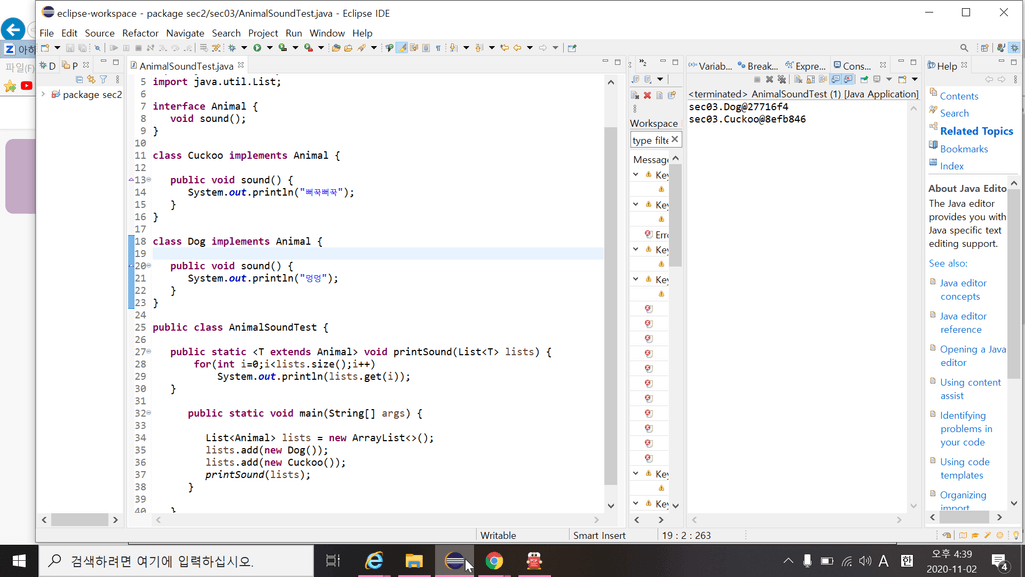Click the Open Console icon

click(x=902, y=80)
